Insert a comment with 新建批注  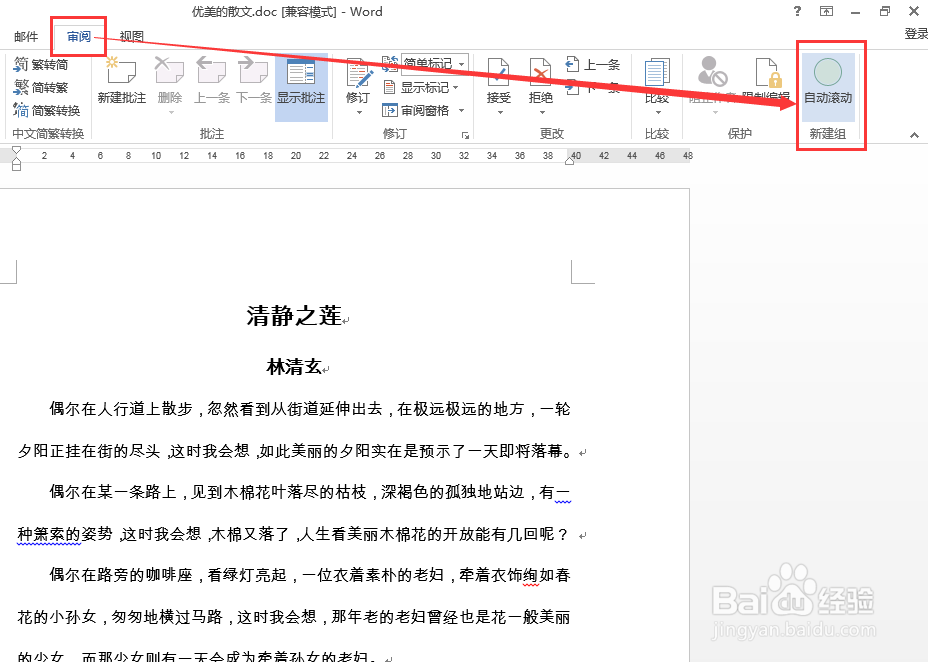[x=121, y=80]
